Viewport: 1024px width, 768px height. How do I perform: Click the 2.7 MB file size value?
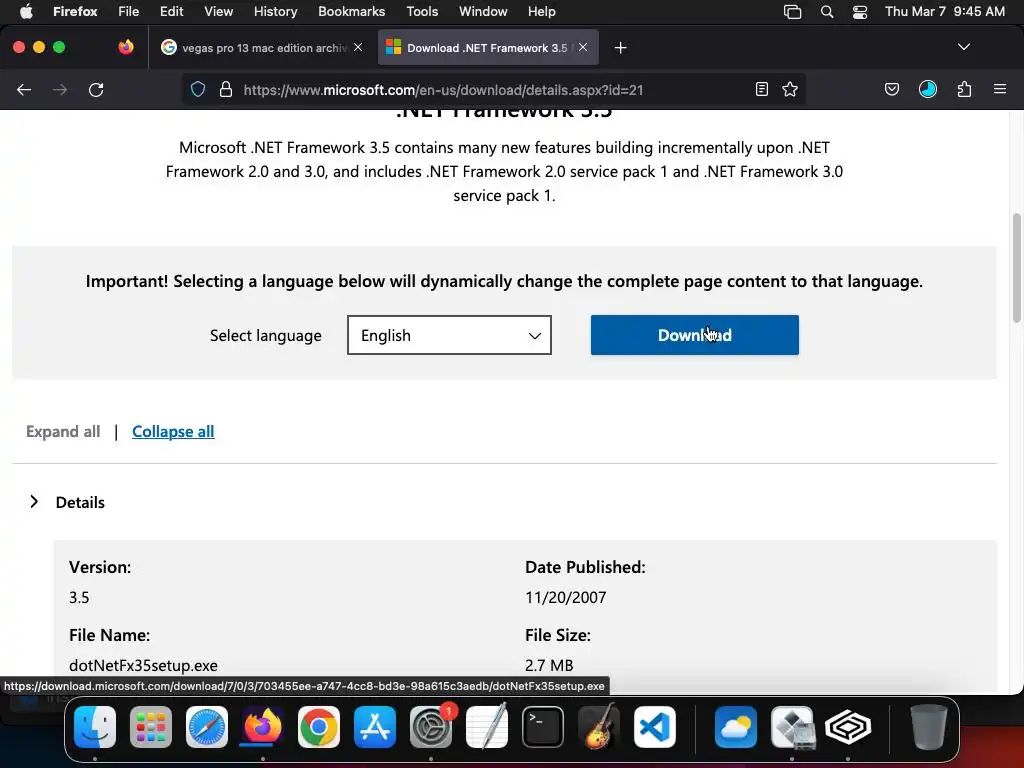click(549, 665)
